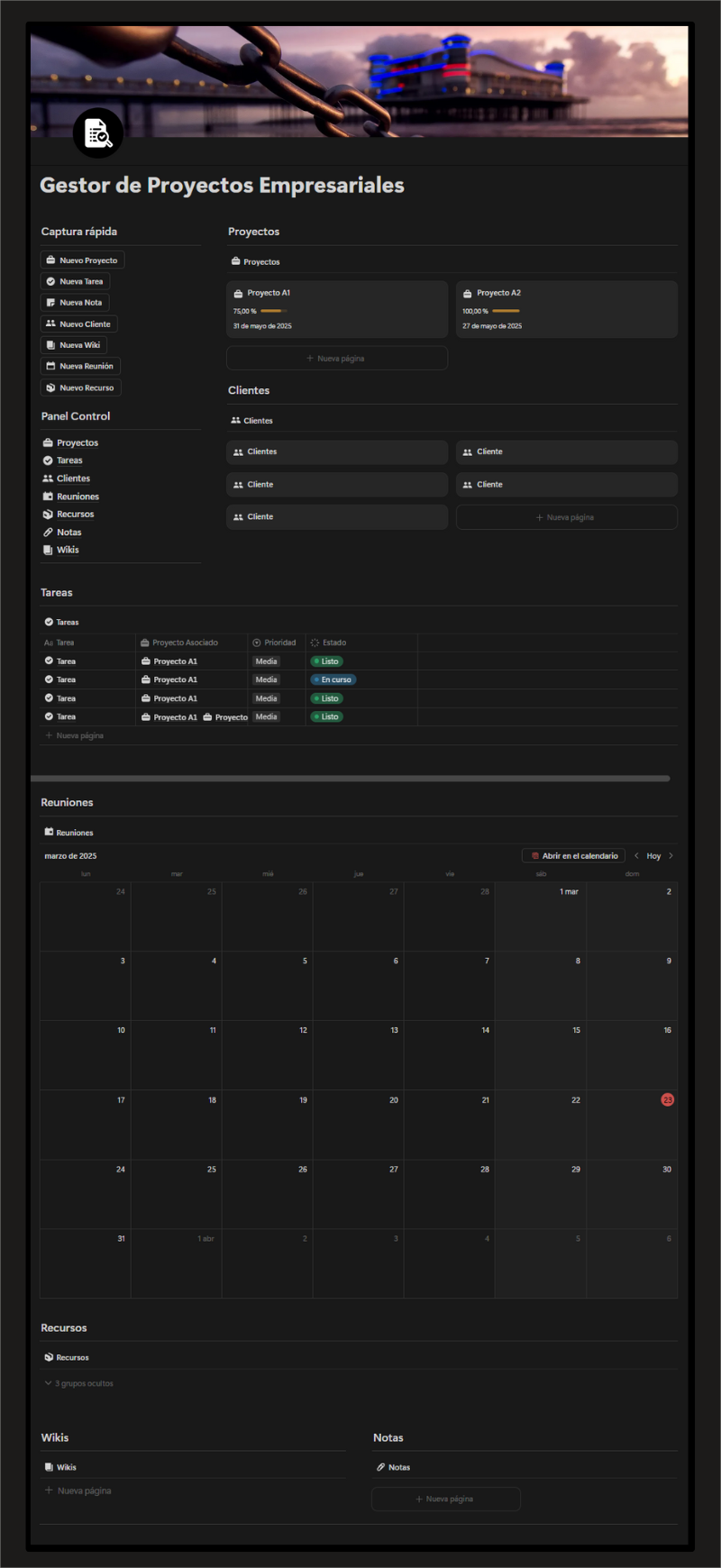Open Clientes link in Panel Control
Screen dimensions: 721x1568
67,479
